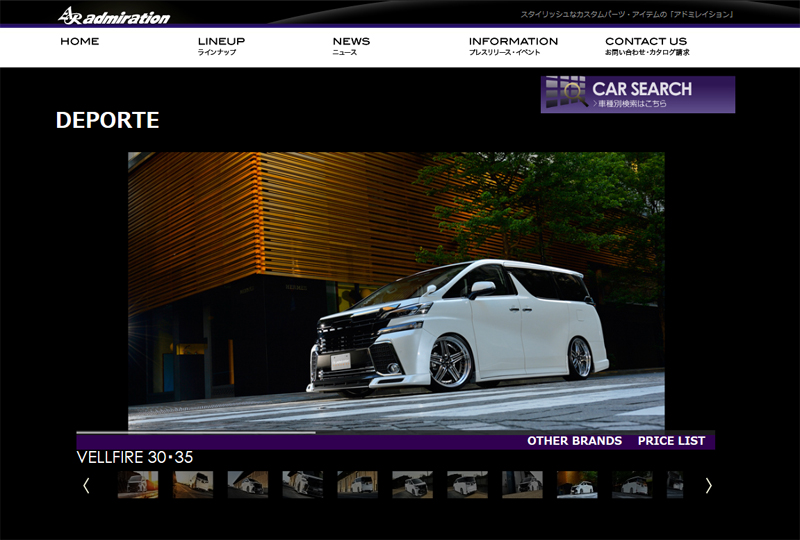Click the CAR SEARCH banner

(638, 94)
